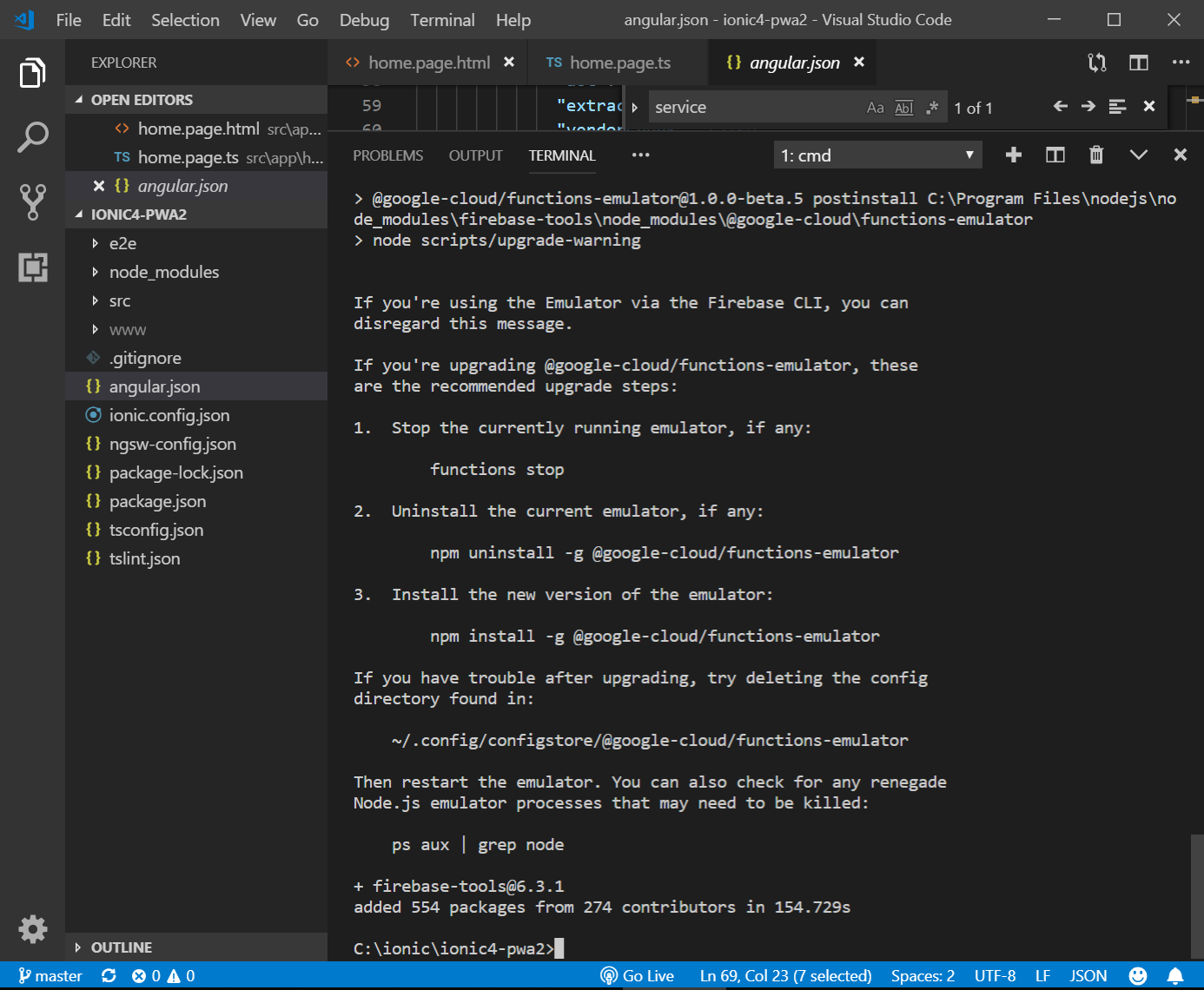Kill the terminal with trash icon
Image resolution: width=1204 pixels, height=990 pixels.
(x=1096, y=155)
